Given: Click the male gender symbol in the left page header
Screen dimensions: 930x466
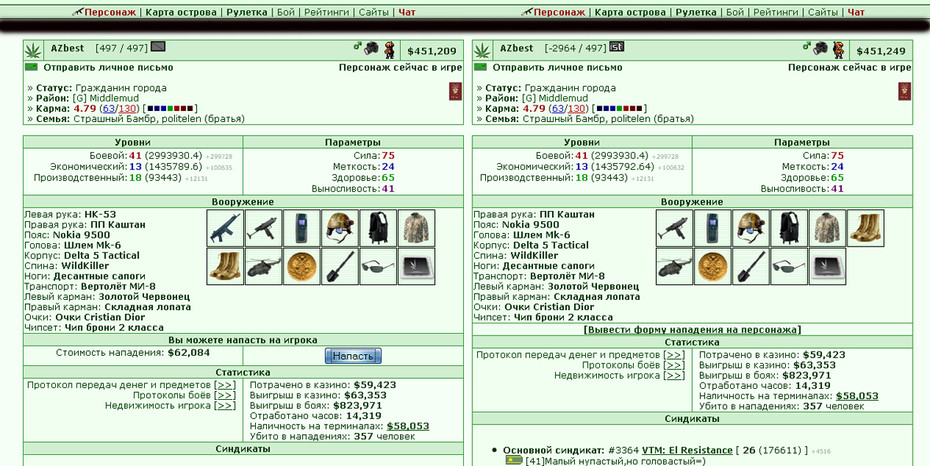Looking at the screenshot, I should (358, 46).
